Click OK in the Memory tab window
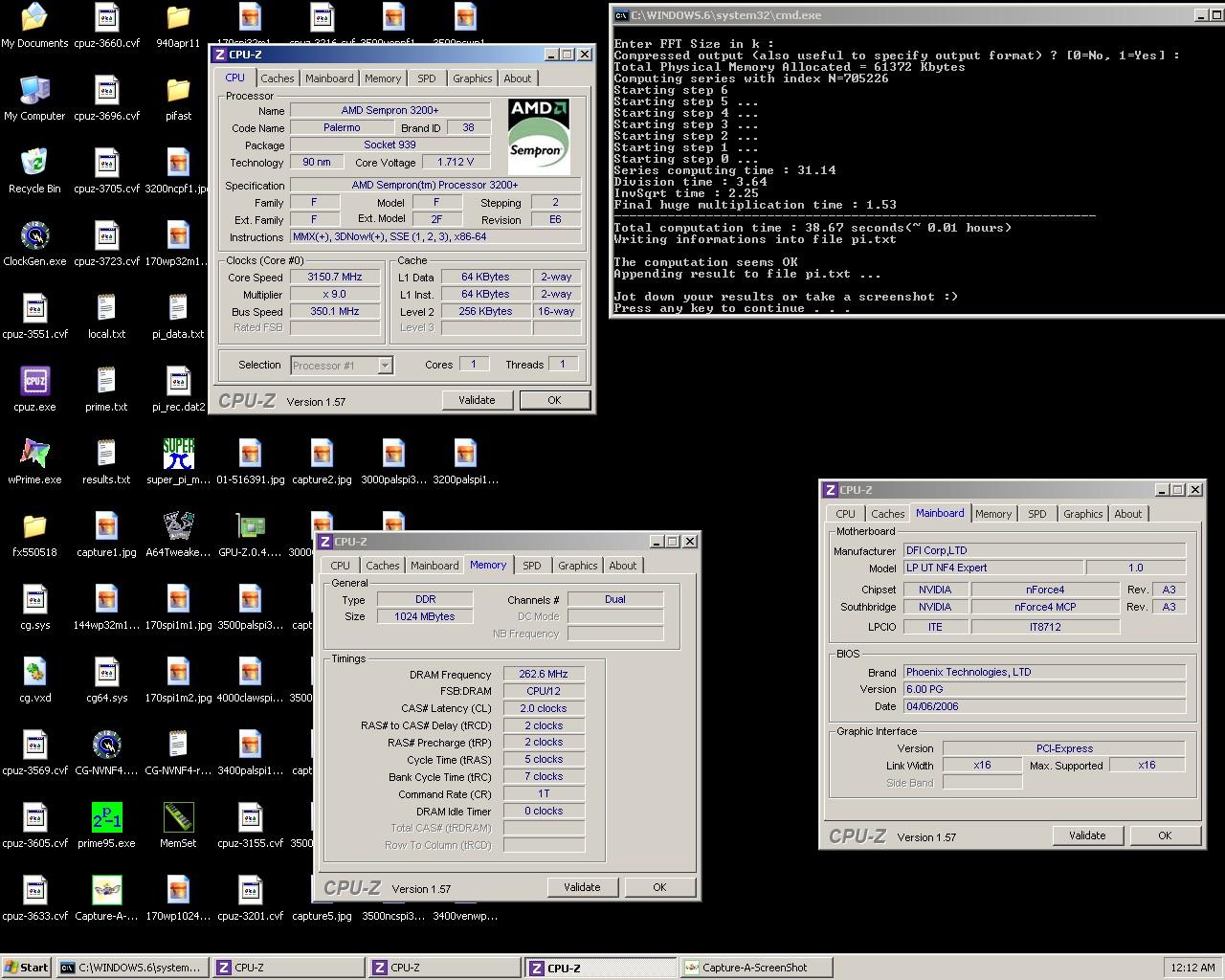The width and height of the screenshot is (1225, 980). 659,887
